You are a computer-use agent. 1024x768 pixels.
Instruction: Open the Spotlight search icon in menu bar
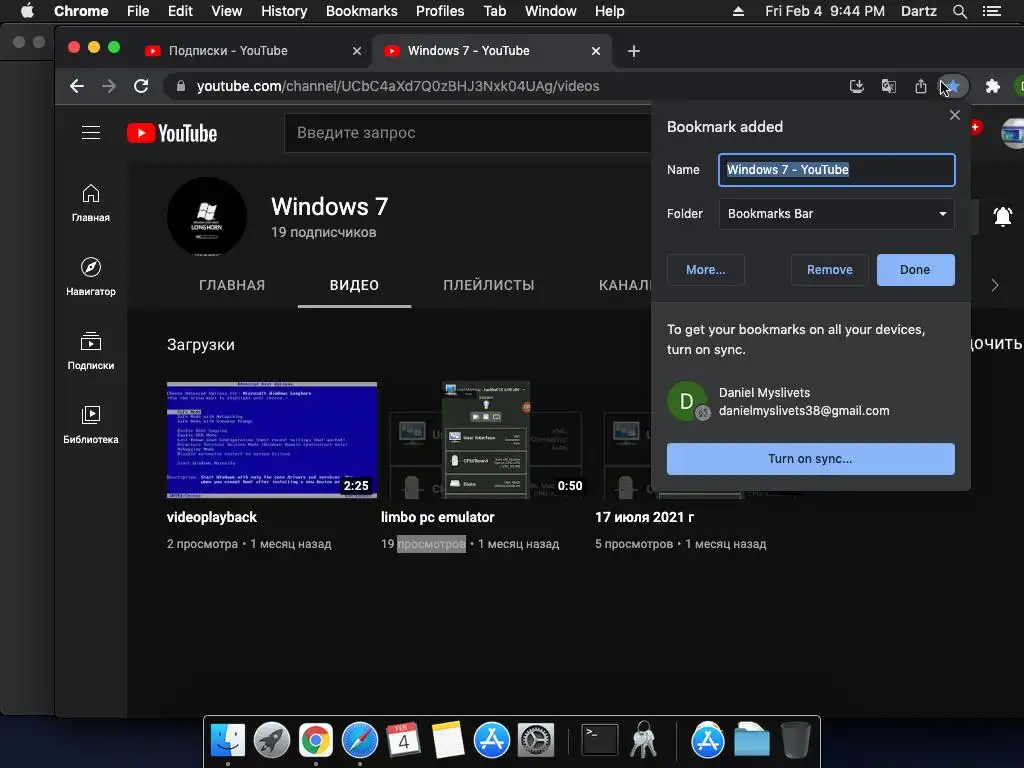[959, 11]
